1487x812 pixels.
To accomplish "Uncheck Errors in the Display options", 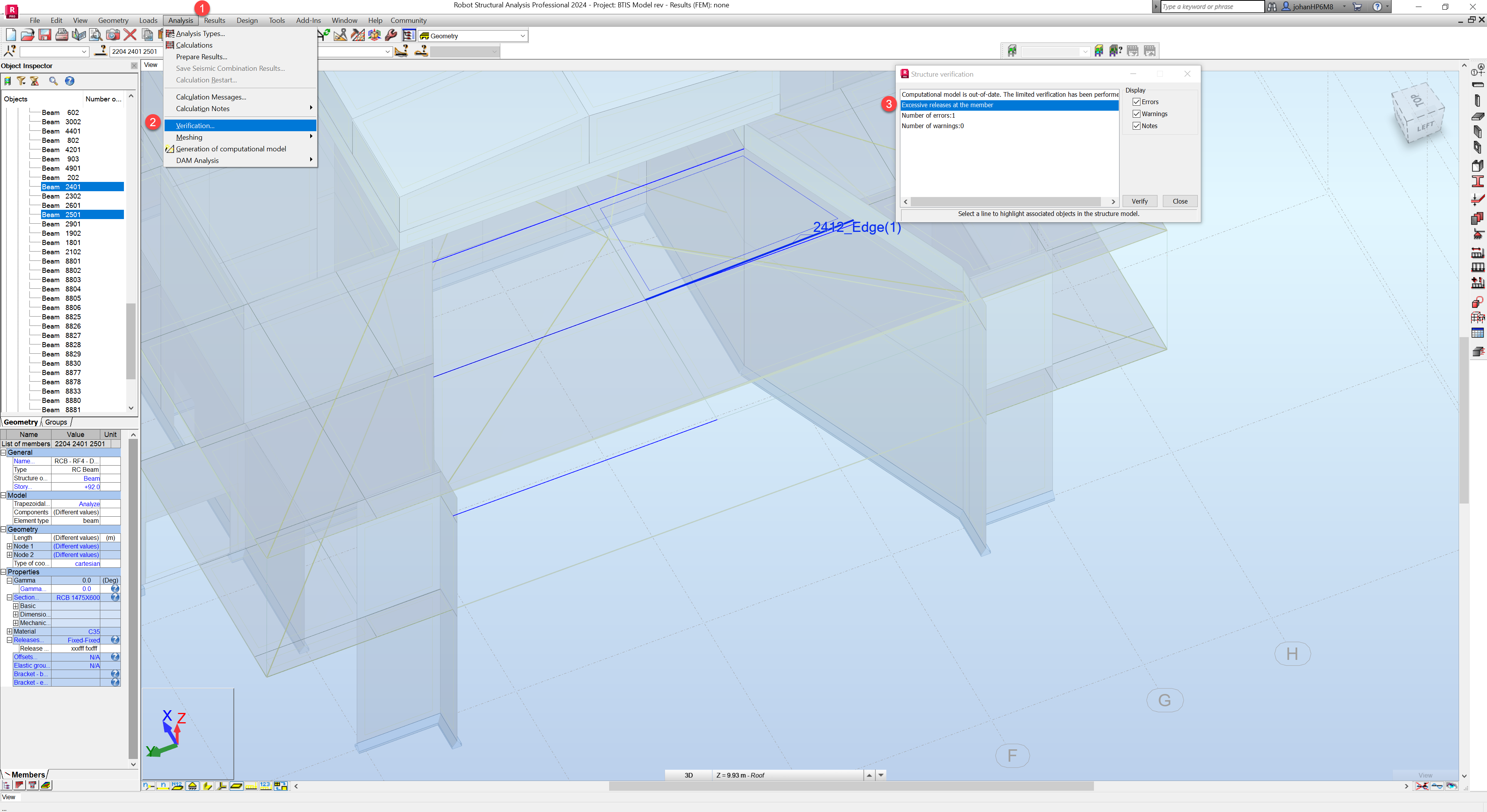I will click(x=1136, y=101).
